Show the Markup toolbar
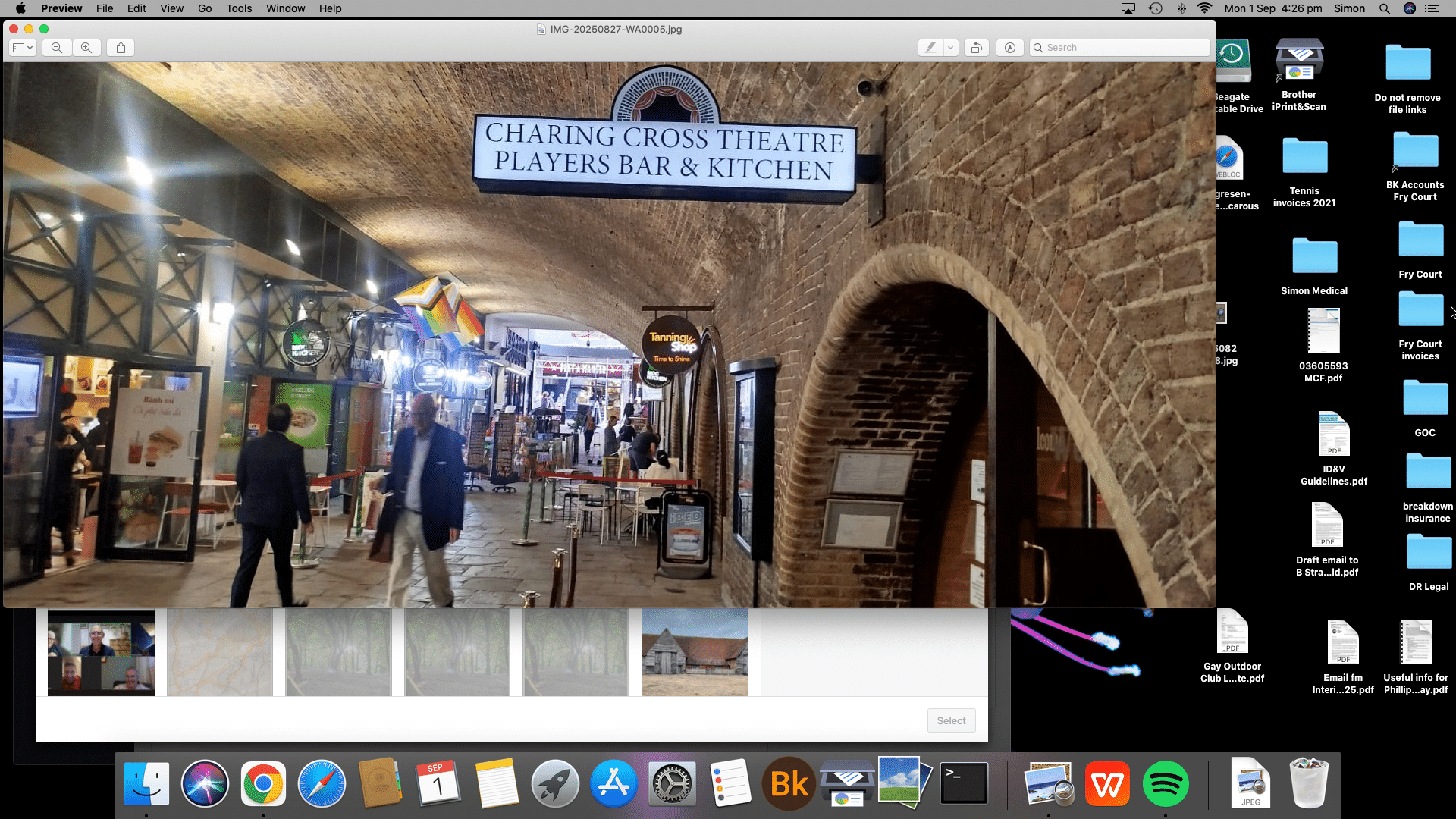Image resolution: width=1456 pixels, height=819 pixels. coord(1010,48)
